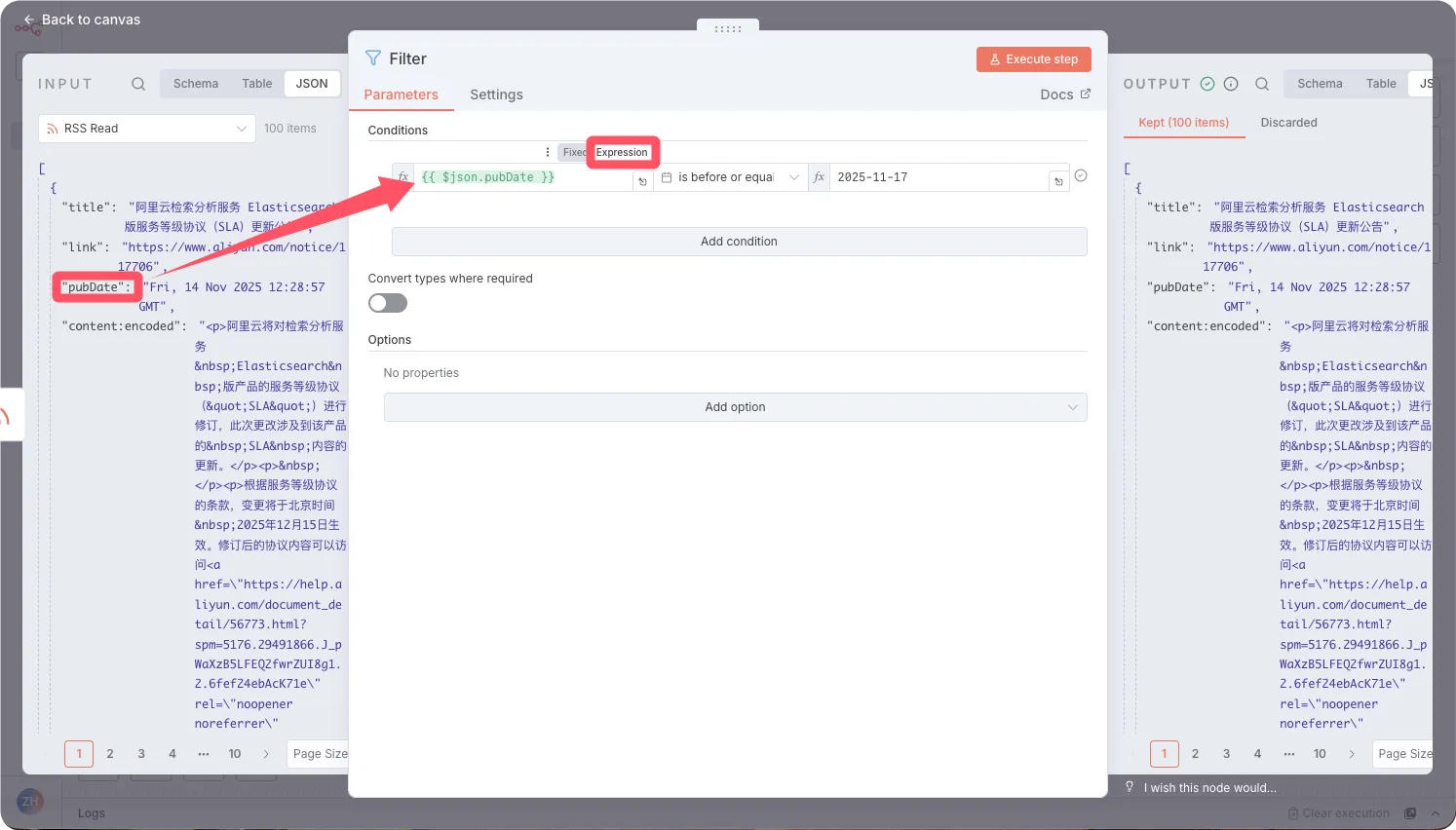This screenshot has height=830, width=1456.
Task: Expand the Add option dropdown
Action: [x=735, y=407]
